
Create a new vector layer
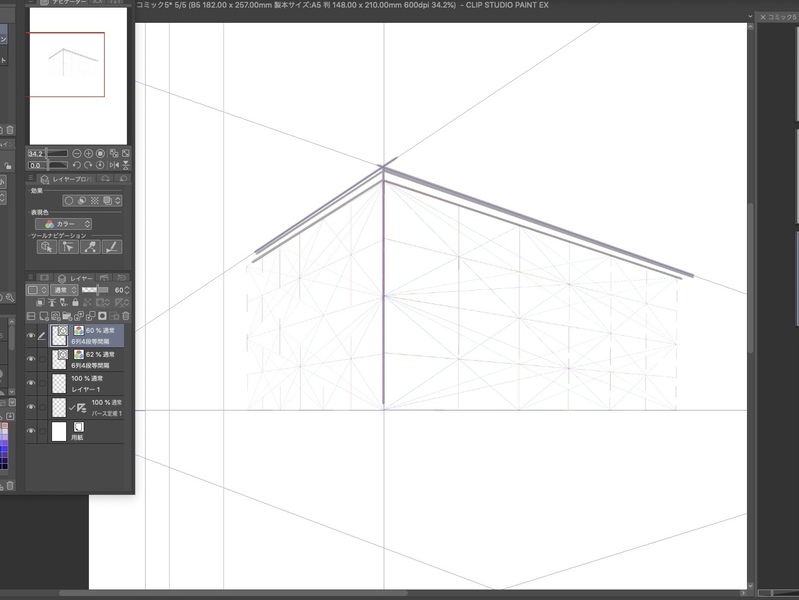(x=56, y=316)
